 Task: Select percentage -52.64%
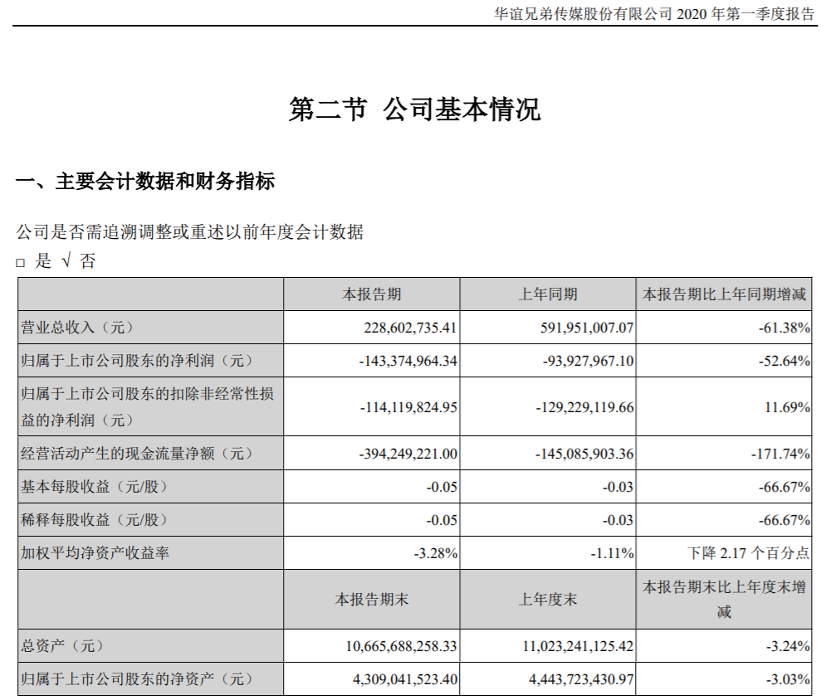pos(784,361)
